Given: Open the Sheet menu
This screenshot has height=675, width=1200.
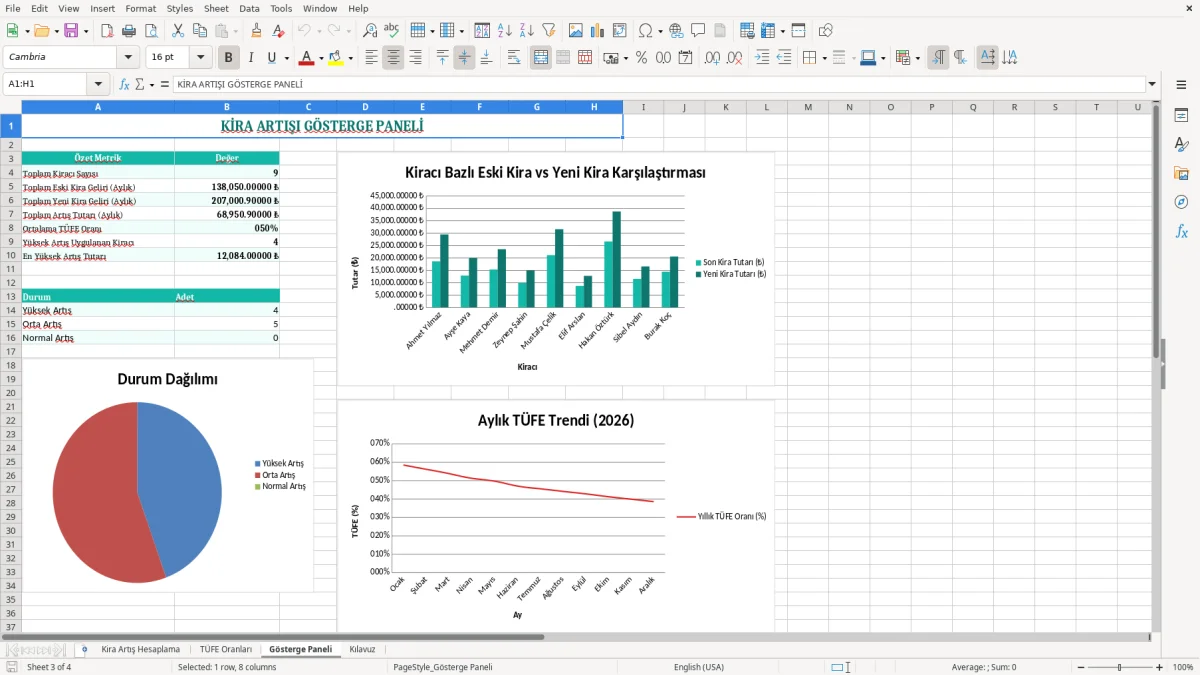Looking at the screenshot, I should tap(216, 8).
